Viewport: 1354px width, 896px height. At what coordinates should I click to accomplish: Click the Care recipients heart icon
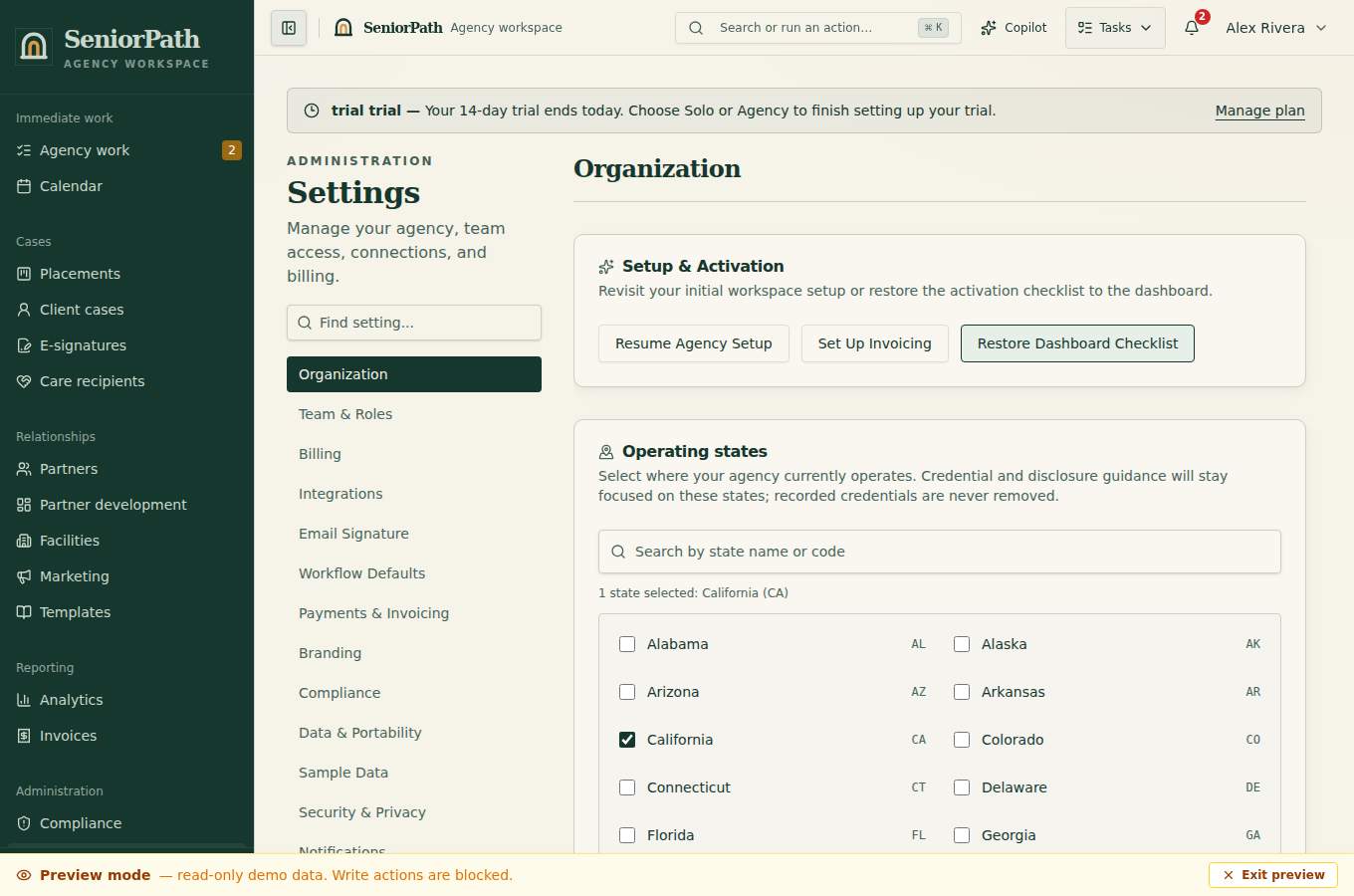tap(24, 381)
